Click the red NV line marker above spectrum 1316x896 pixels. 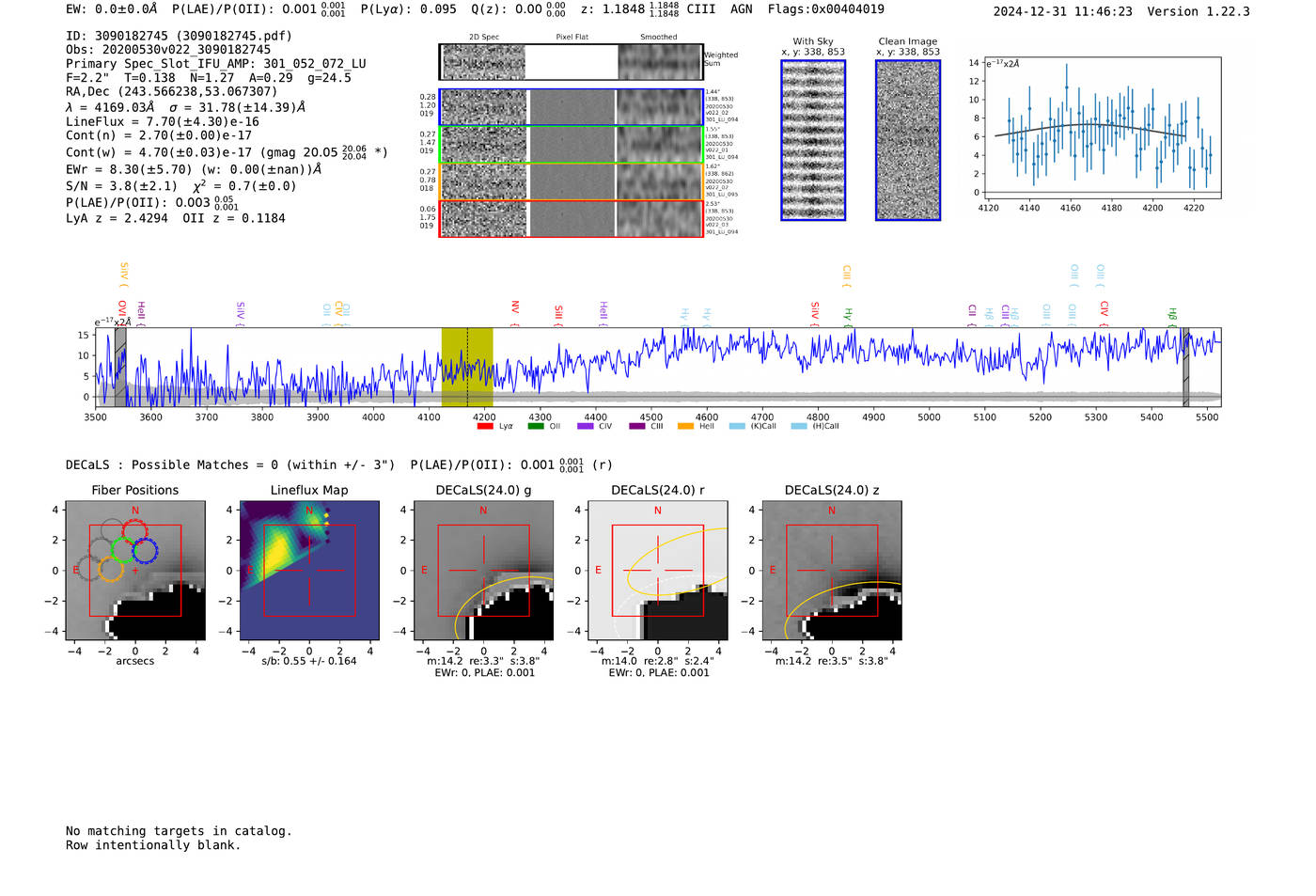point(515,313)
